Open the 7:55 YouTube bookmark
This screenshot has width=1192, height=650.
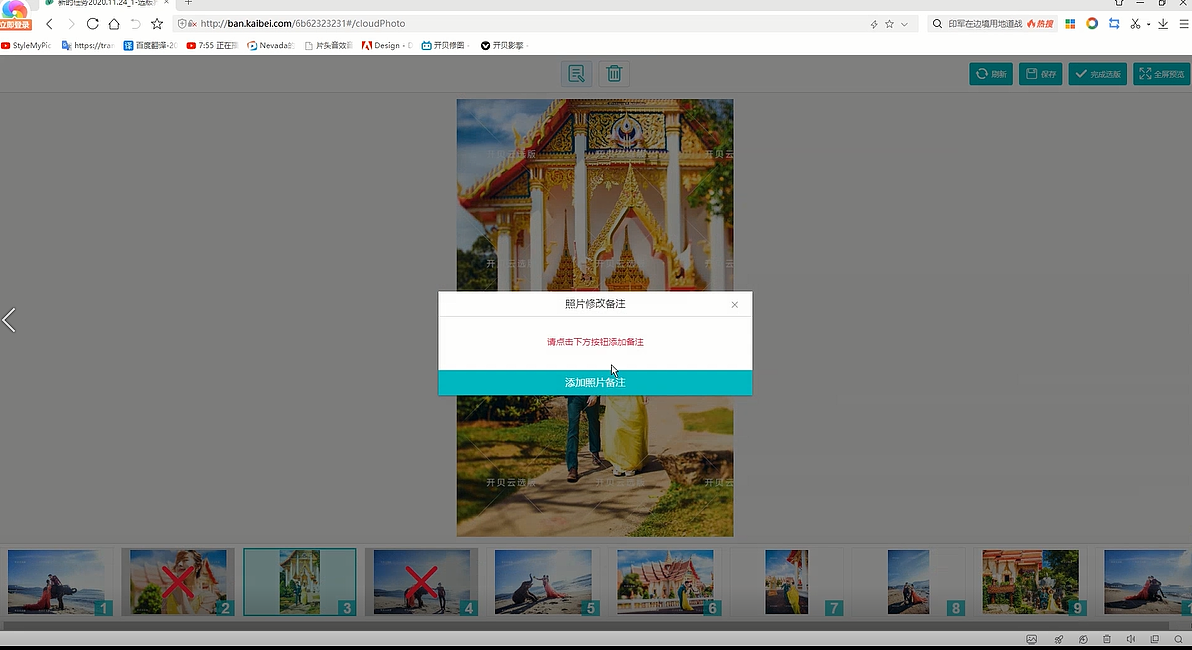tap(212, 46)
